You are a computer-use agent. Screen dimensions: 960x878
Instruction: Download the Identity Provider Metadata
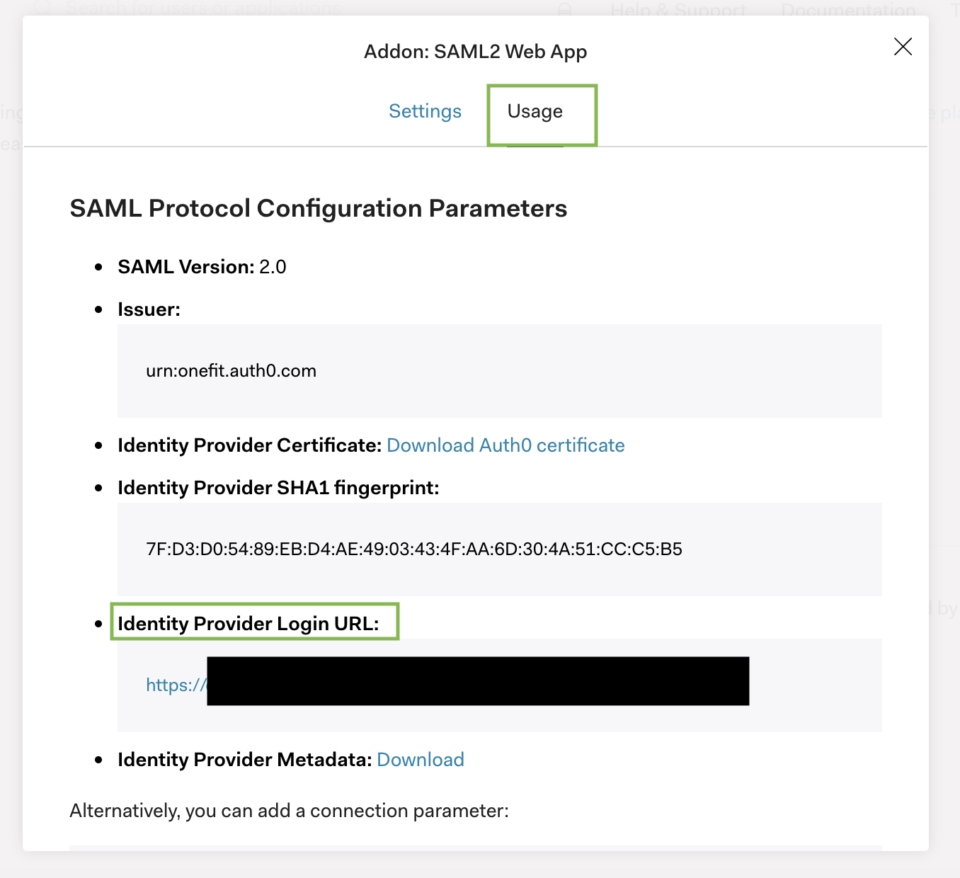420,759
